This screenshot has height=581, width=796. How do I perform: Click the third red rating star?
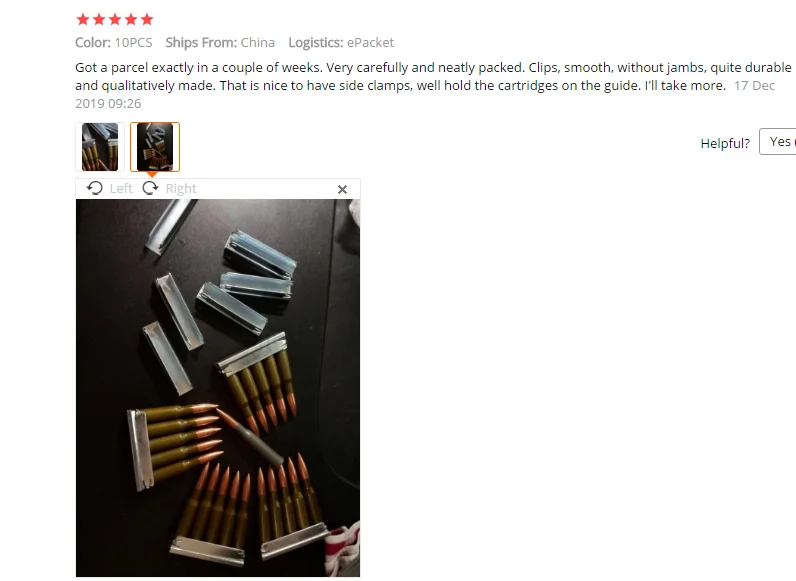click(115, 19)
